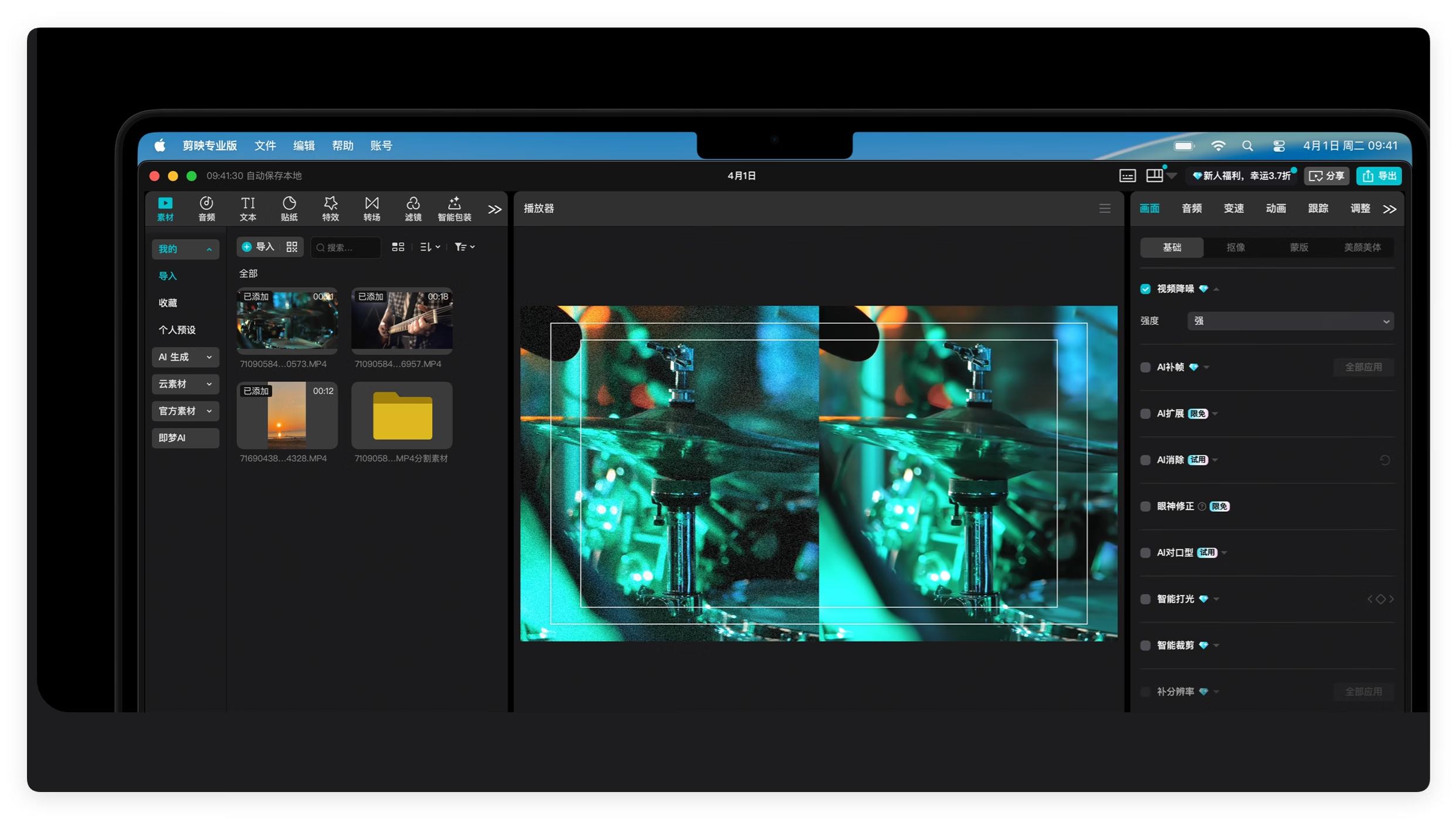Click the 导入 import button
The image size is (1456, 819).
259,247
